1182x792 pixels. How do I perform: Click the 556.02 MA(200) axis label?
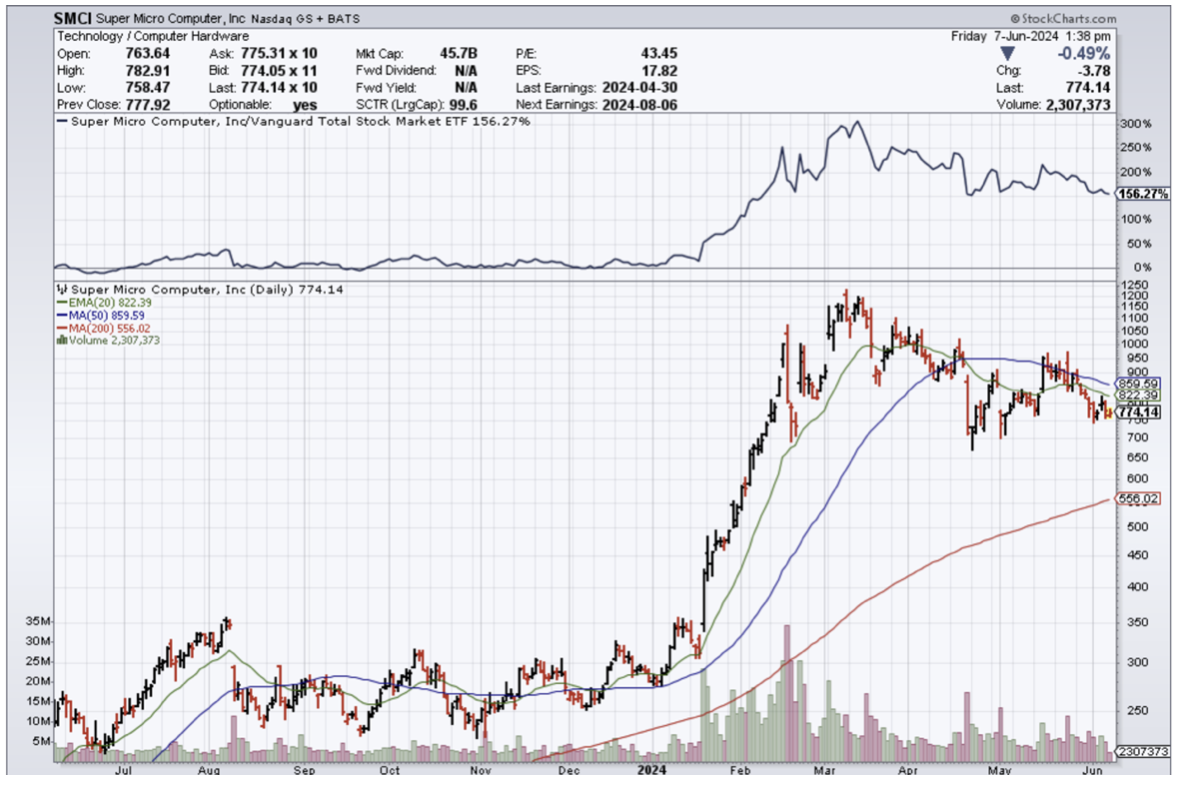coord(1138,498)
